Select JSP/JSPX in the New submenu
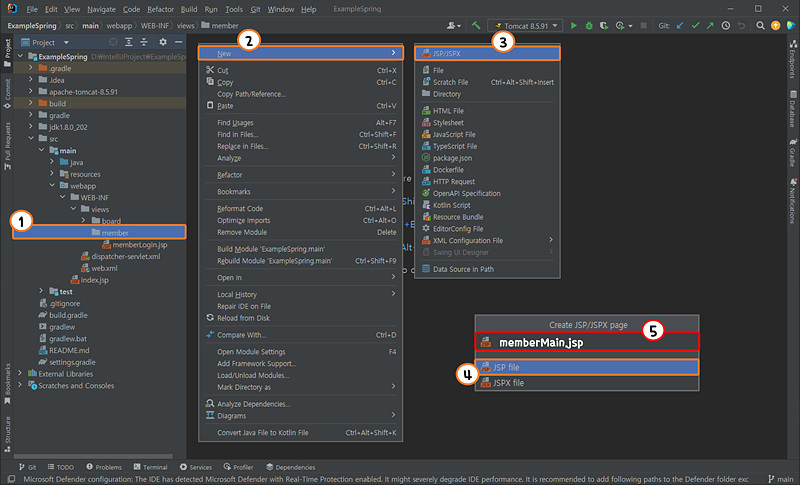Image resolution: width=800 pixels, height=485 pixels. (x=487, y=53)
